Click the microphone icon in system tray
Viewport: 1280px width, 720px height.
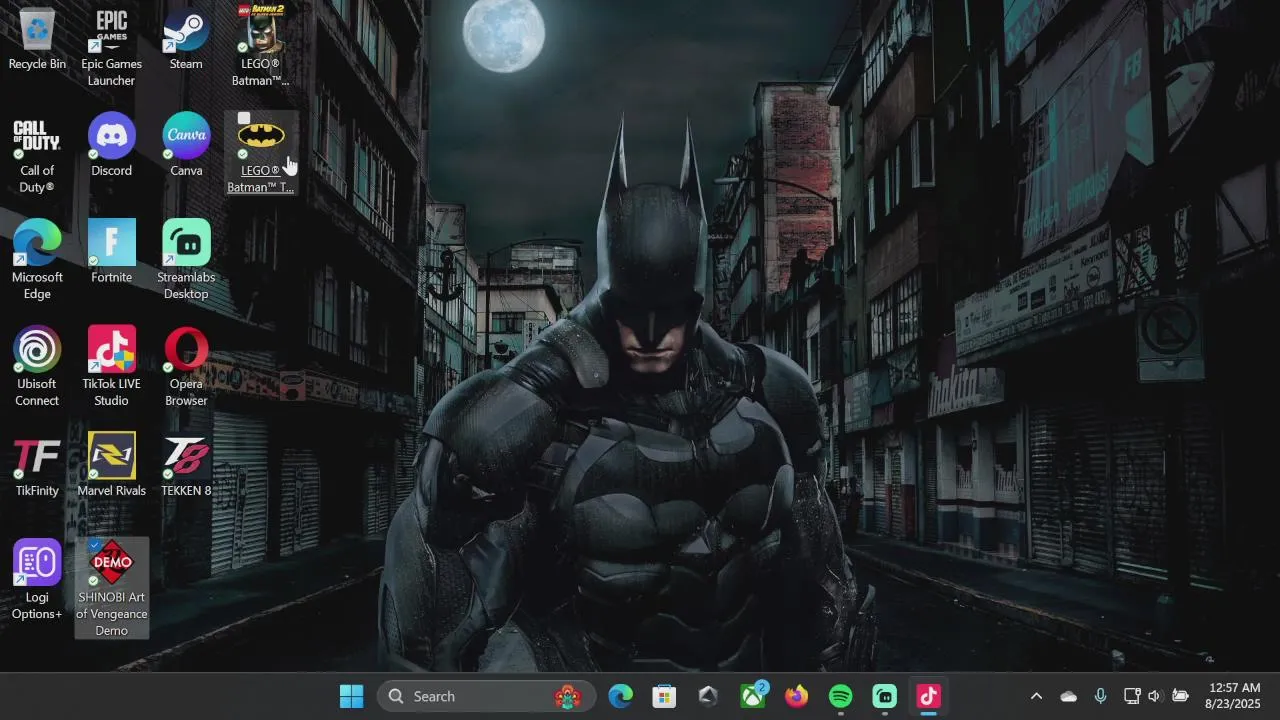[x=1100, y=696]
